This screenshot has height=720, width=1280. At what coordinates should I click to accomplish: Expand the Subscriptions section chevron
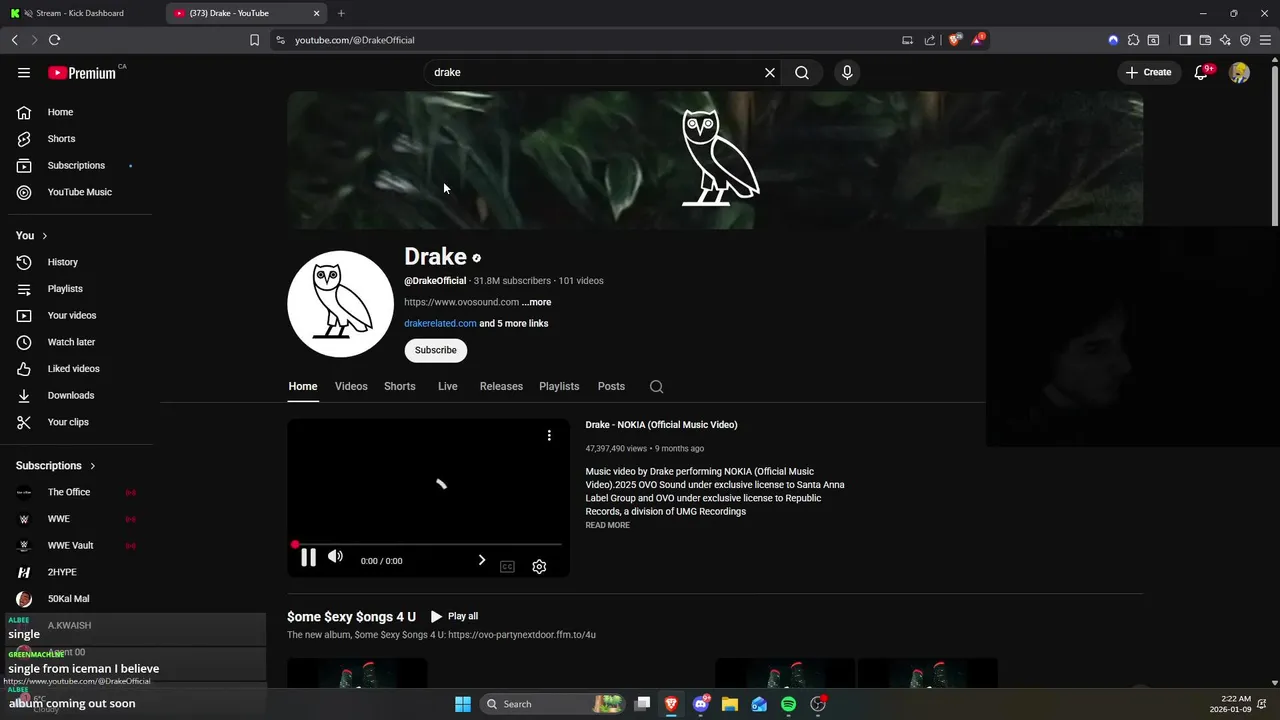(93, 466)
